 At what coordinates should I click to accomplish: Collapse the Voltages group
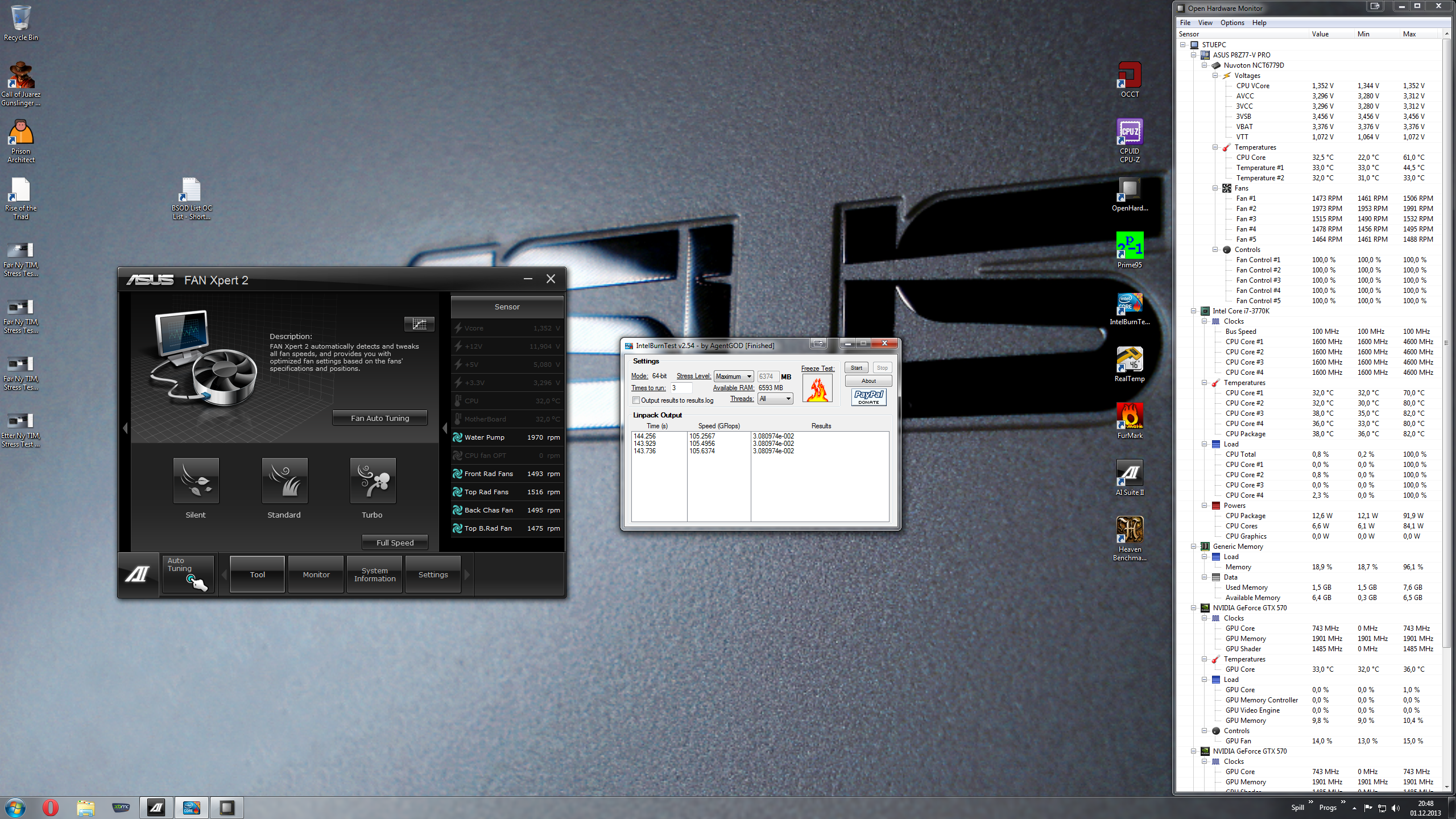click(x=1215, y=76)
